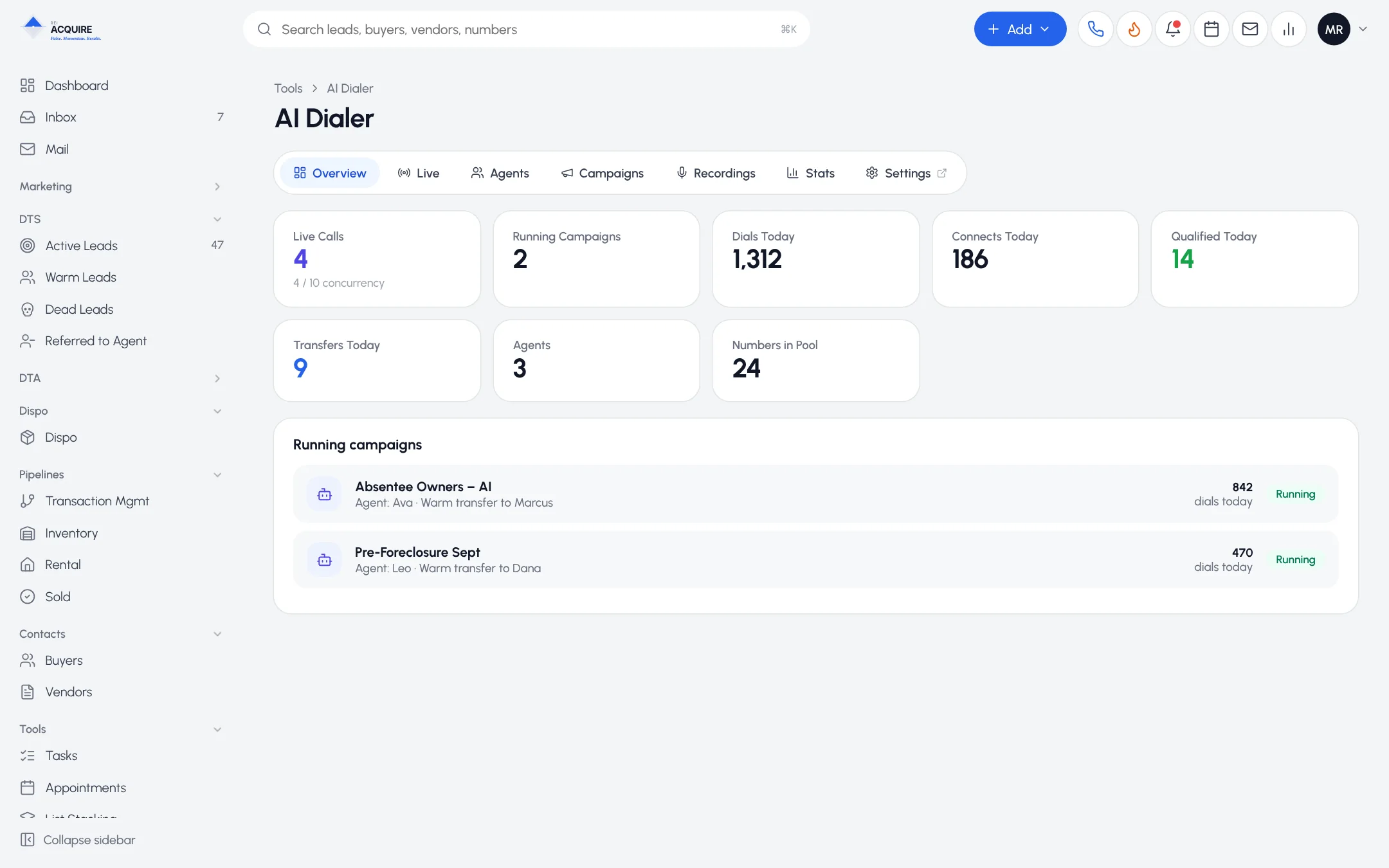Image resolution: width=1389 pixels, height=868 pixels.
Task: Click the search magnifier icon
Action: (264, 29)
